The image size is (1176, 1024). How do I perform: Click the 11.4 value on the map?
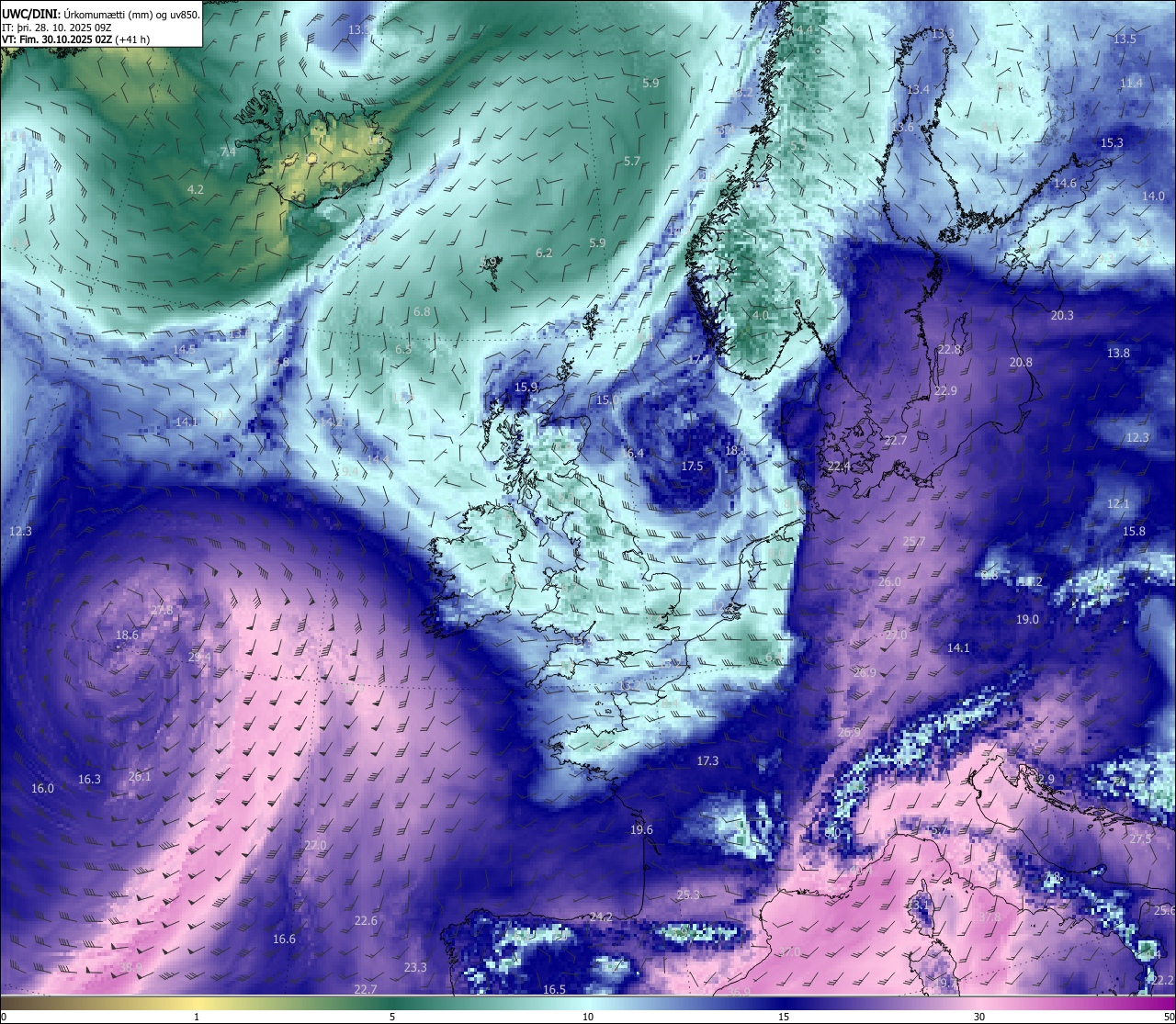pyautogui.click(x=1131, y=84)
